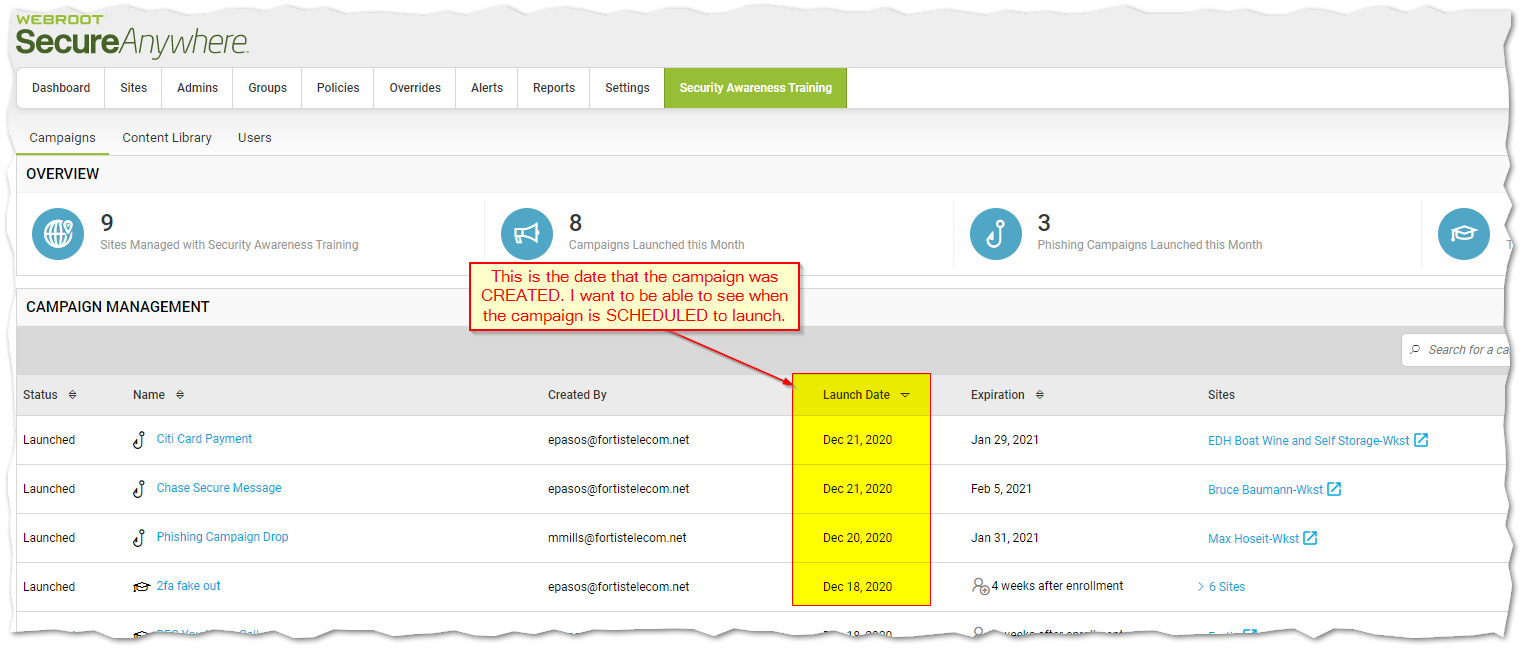1523x648 pixels.
Task: Click 9 Sites Managed with Security Awareness Training
Action: [229, 233]
